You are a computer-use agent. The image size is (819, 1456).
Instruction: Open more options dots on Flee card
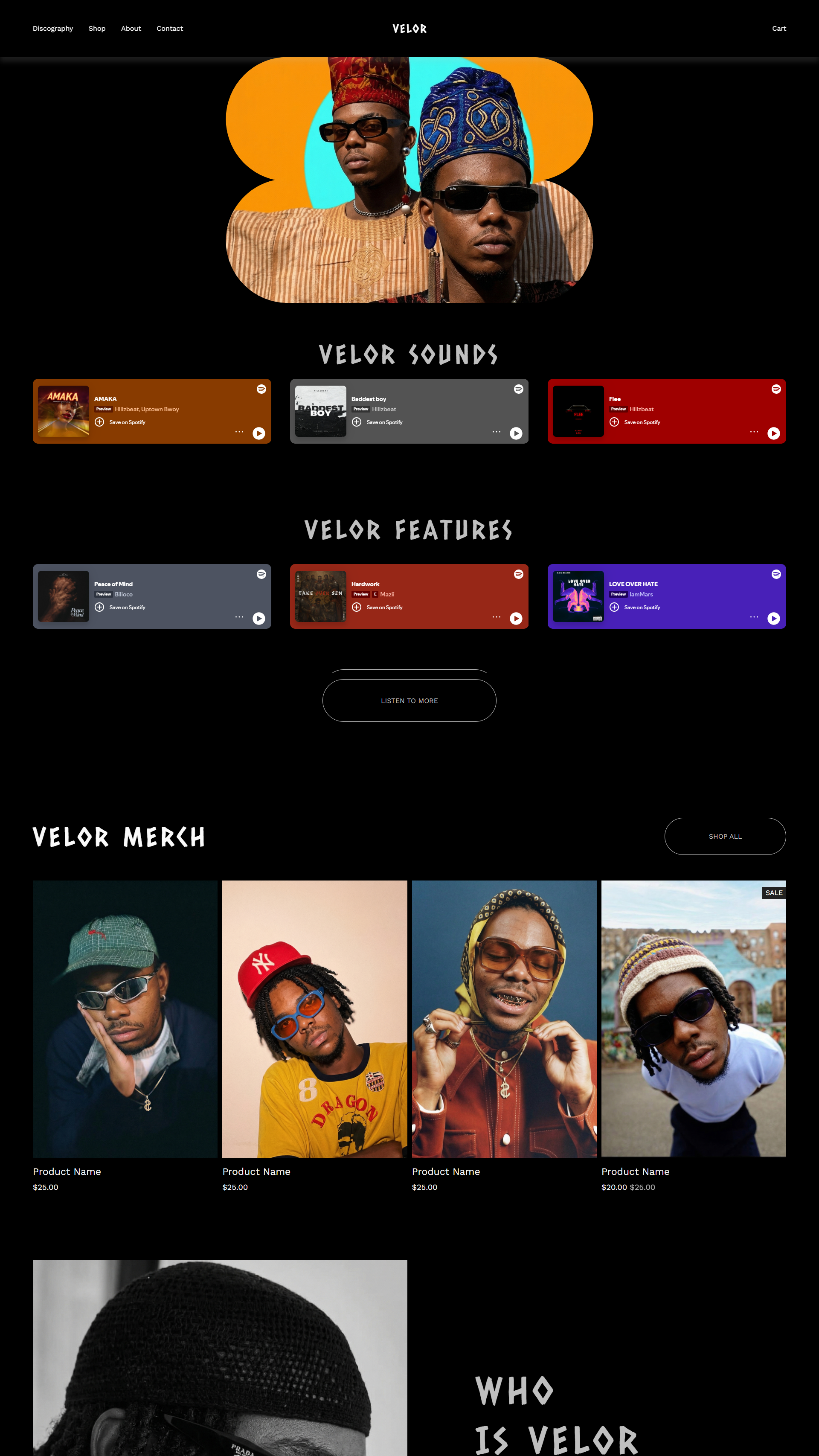tap(754, 432)
